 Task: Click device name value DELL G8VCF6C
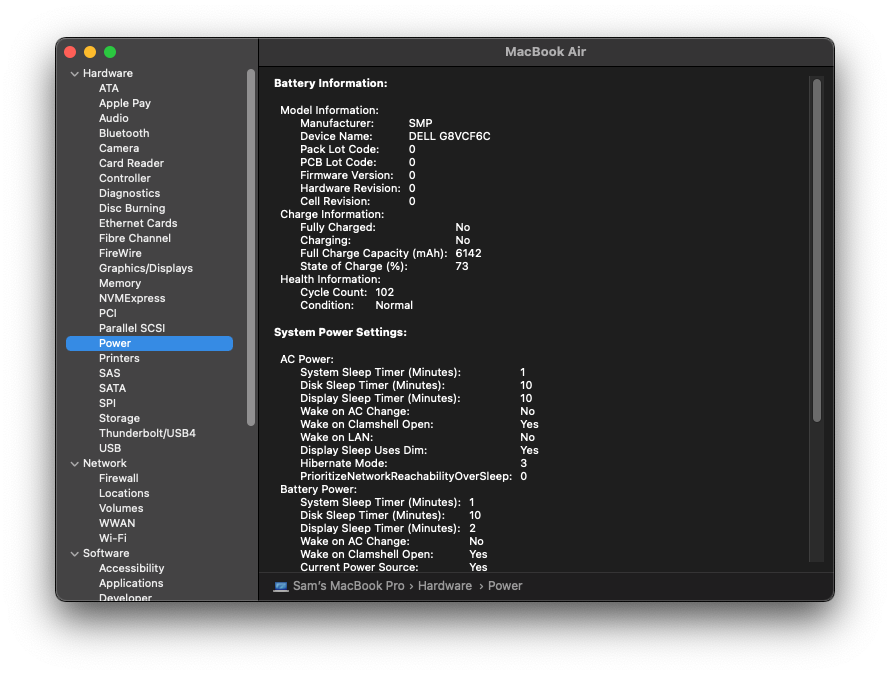(x=449, y=136)
